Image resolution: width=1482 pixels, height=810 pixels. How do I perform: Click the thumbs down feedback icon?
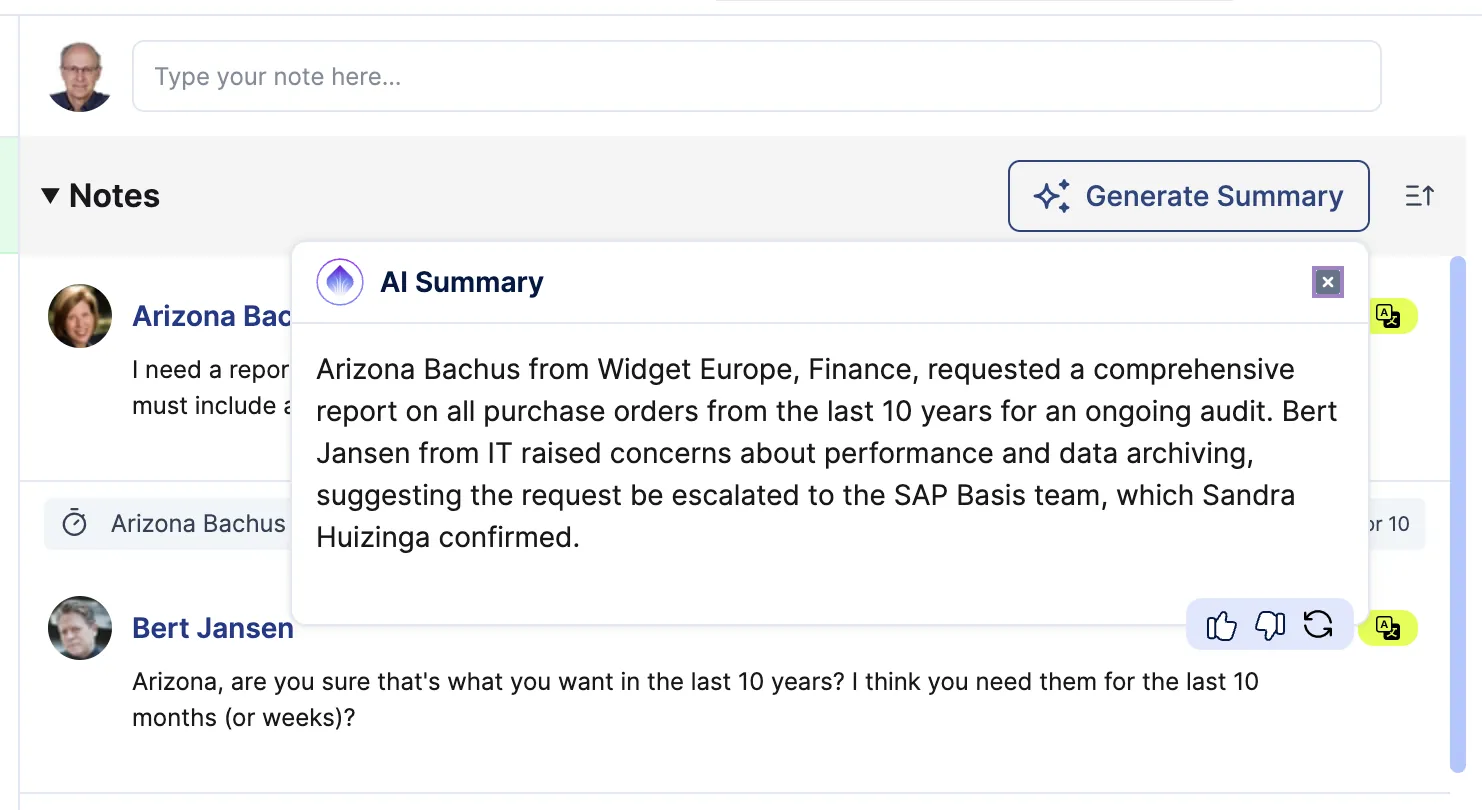point(1270,626)
